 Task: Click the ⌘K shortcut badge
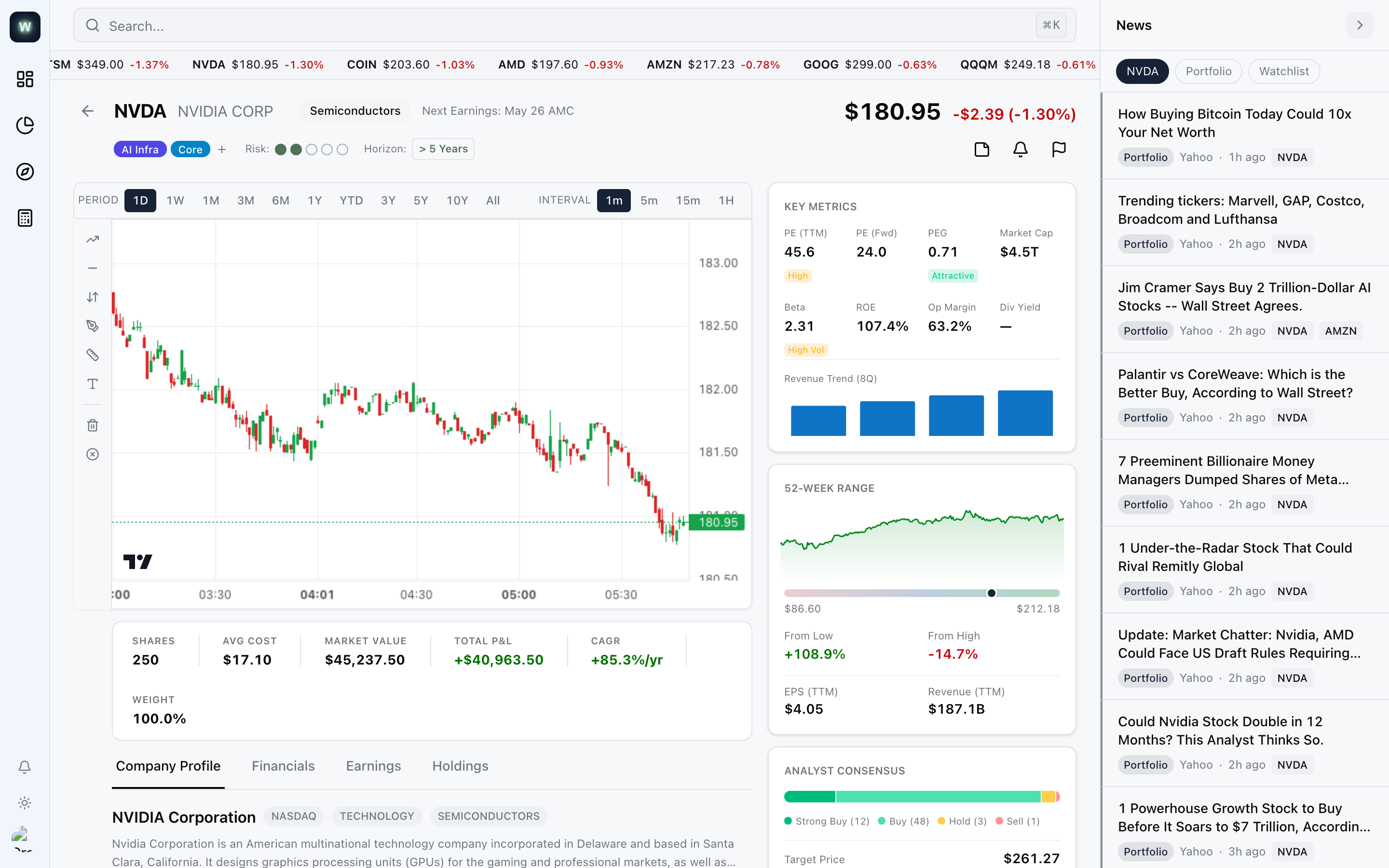click(x=1051, y=25)
